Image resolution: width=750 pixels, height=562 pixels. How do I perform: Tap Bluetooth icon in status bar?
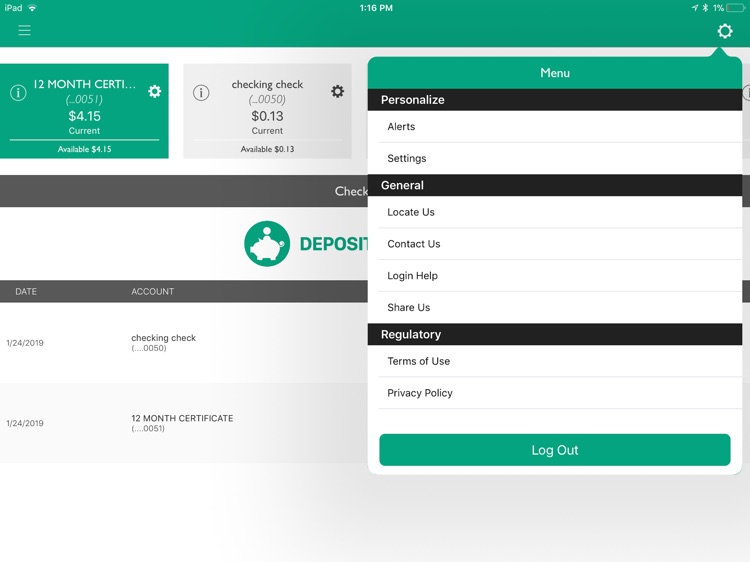[x=705, y=8]
